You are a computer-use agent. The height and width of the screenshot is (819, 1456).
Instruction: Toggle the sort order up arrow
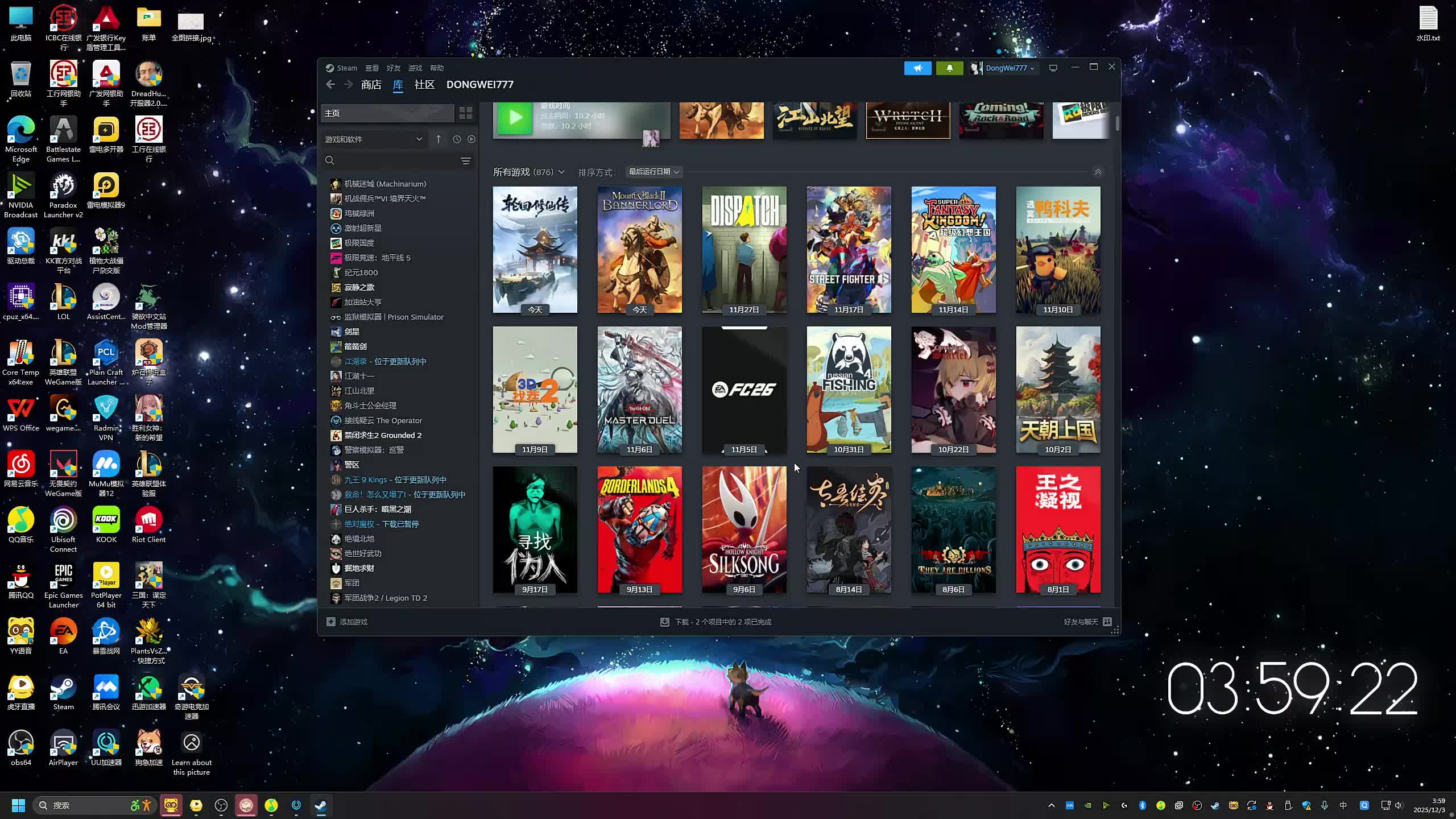(439, 139)
